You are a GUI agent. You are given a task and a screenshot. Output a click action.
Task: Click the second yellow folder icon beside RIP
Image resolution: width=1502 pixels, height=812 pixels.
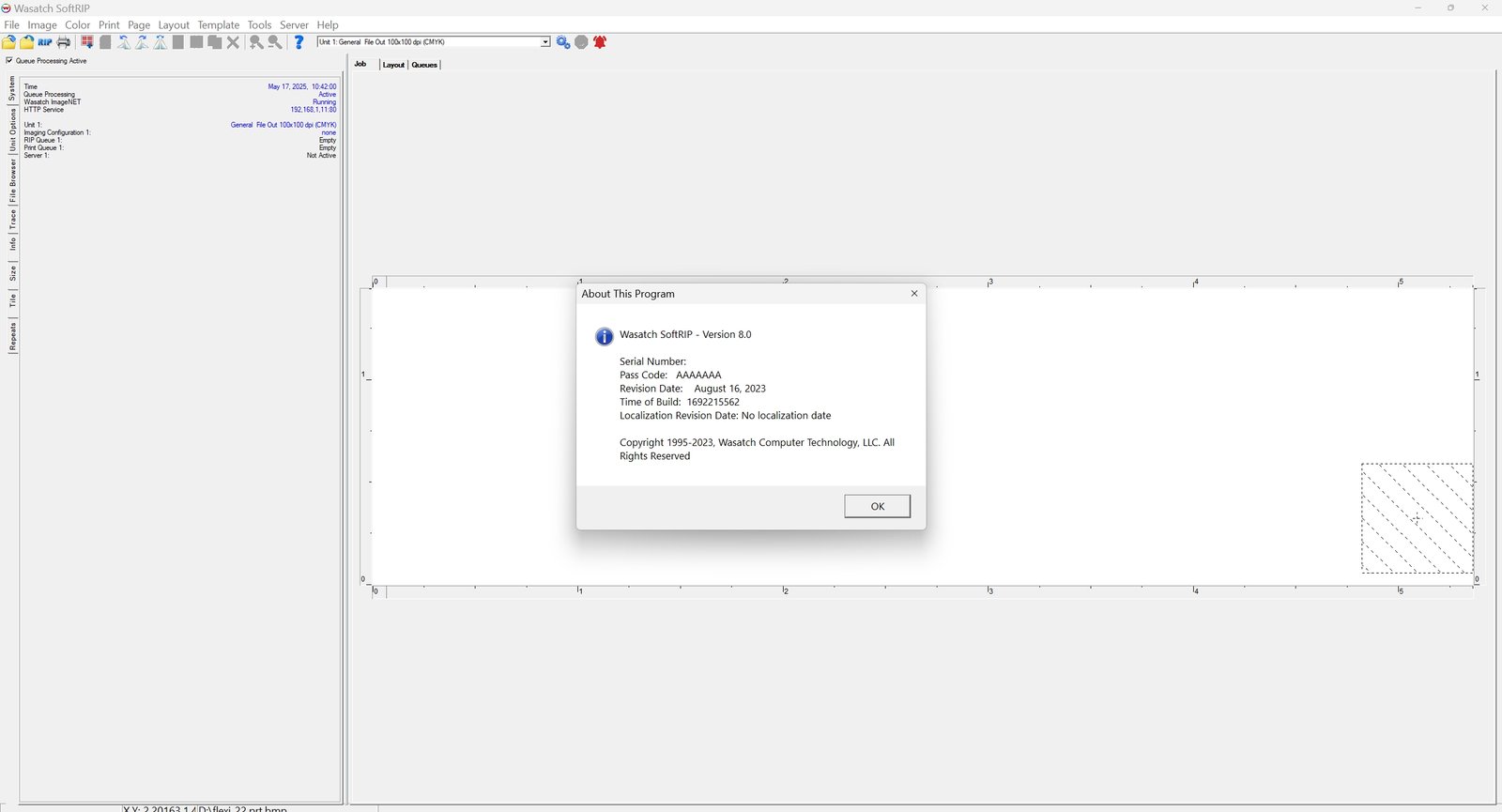(27, 42)
